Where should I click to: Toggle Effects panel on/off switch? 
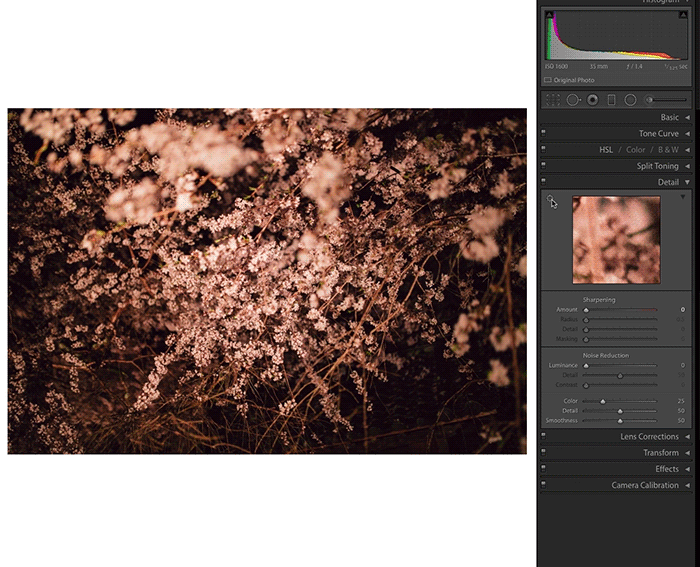click(543, 468)
